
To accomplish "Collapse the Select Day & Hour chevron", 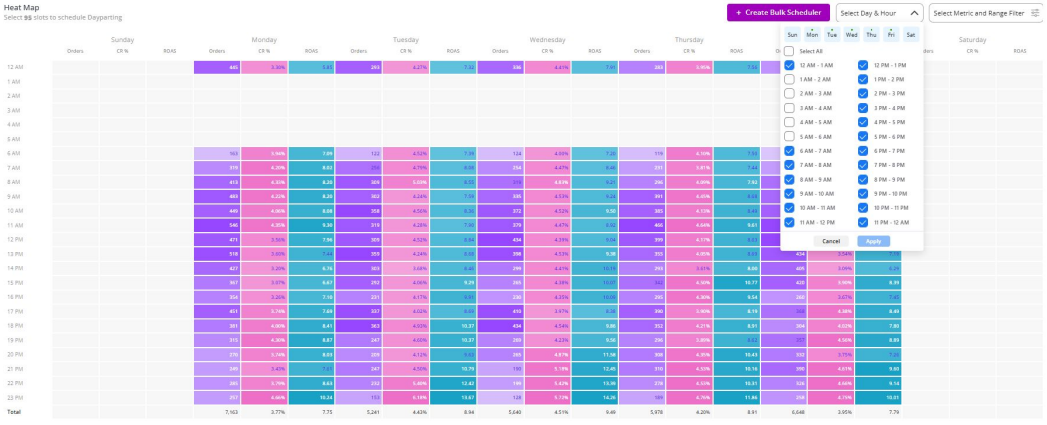I will click(914, 13).
